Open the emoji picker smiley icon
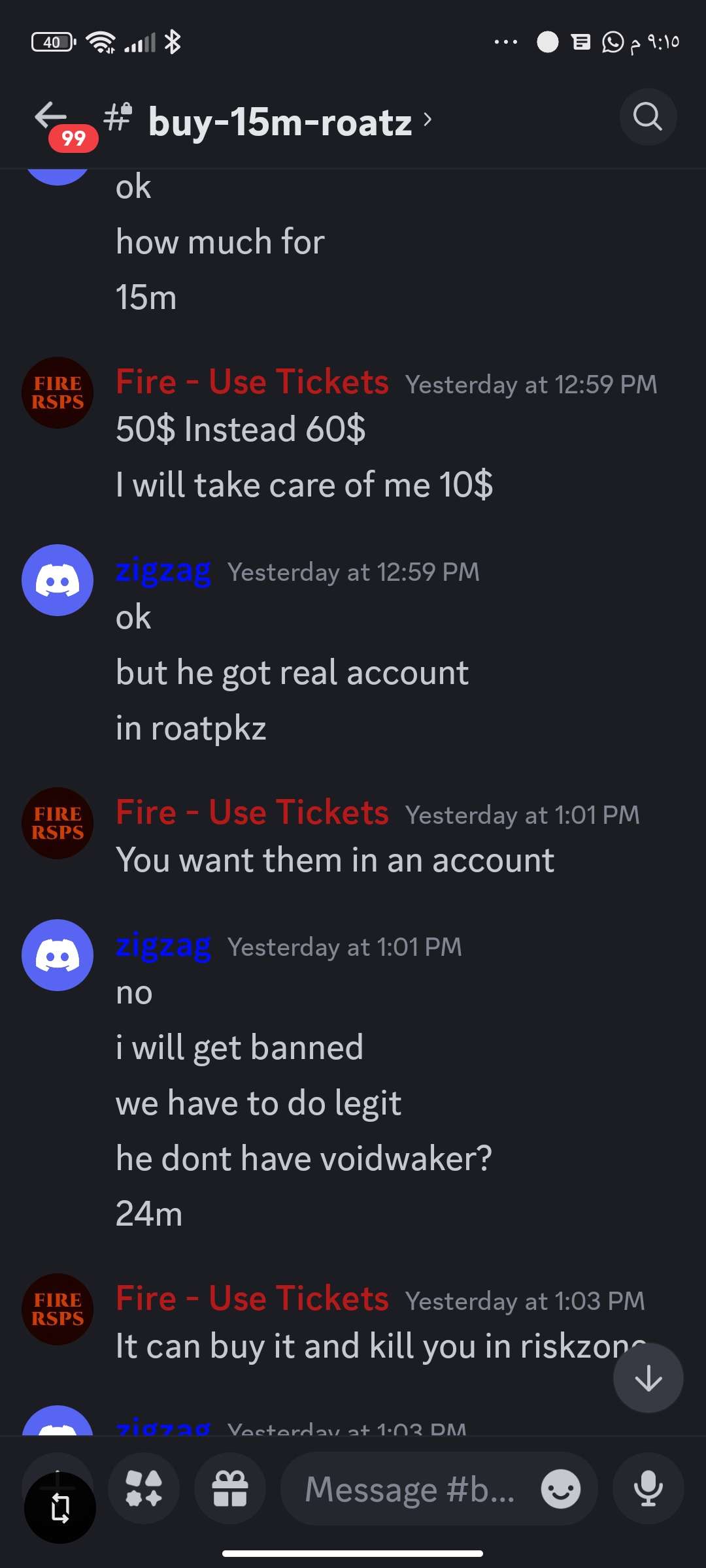This screenshot has width=706, height=1568. [x=561, y=1489]
